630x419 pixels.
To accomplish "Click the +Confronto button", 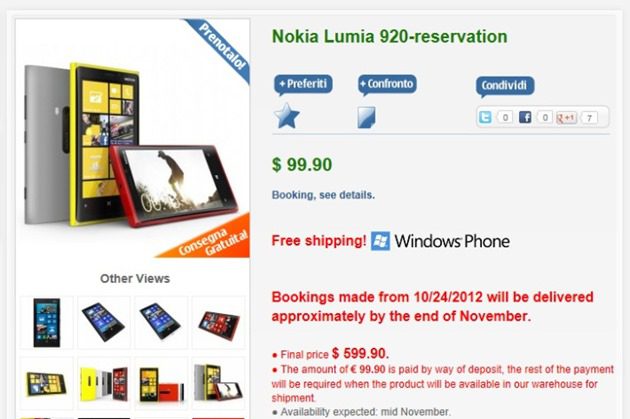I will click(x=387, y=85).
